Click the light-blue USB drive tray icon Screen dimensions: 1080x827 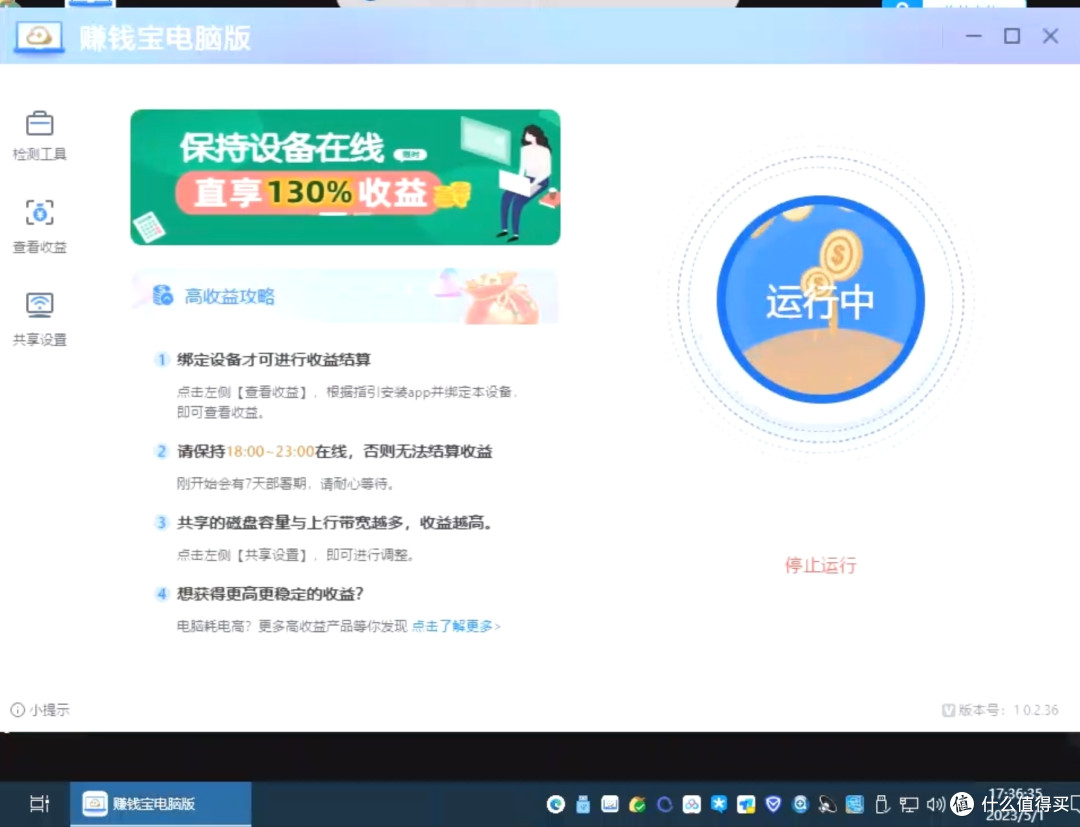[583, 804]
